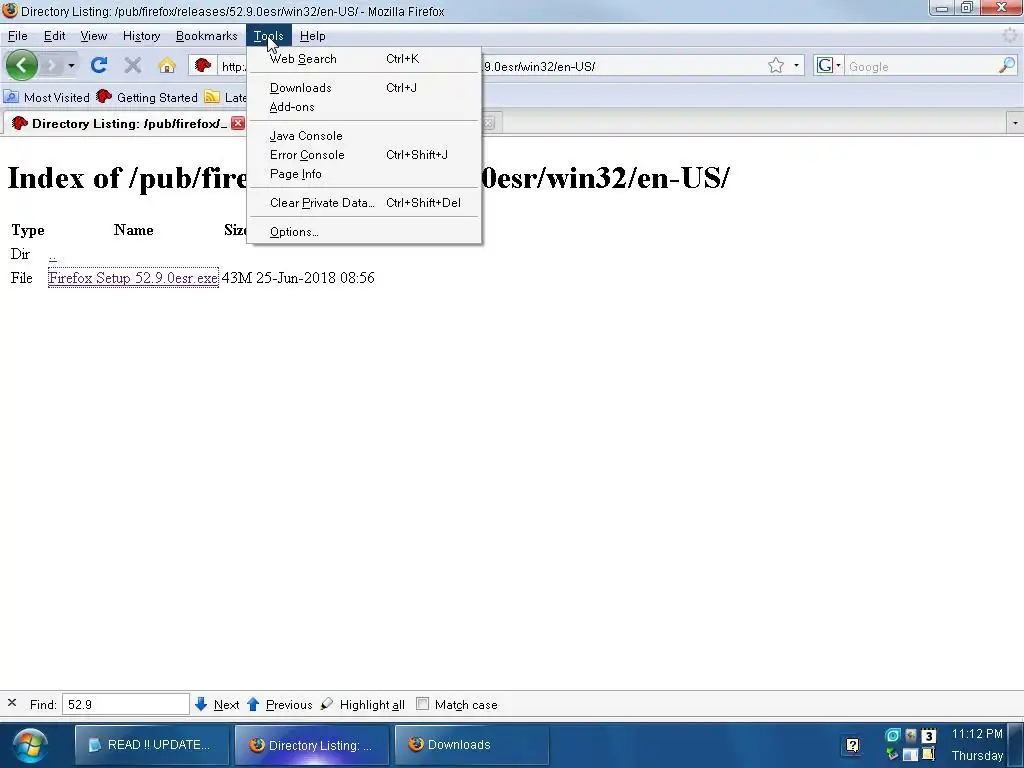Open the Home page icon
1024x768 pixels.
pos(167,65)
